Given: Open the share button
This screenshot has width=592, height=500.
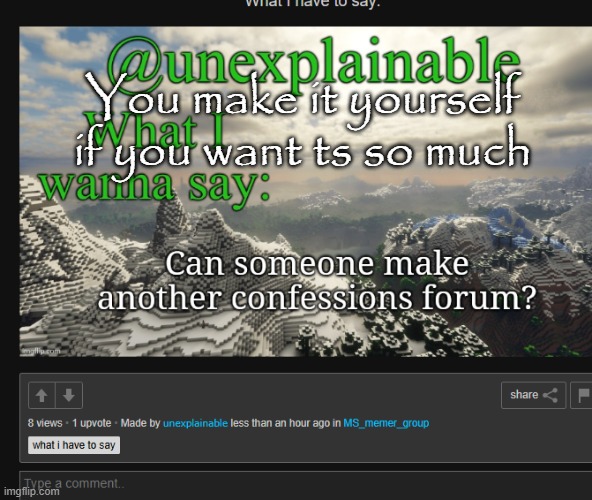Looking at the screenshot, I should click(533, 395).
